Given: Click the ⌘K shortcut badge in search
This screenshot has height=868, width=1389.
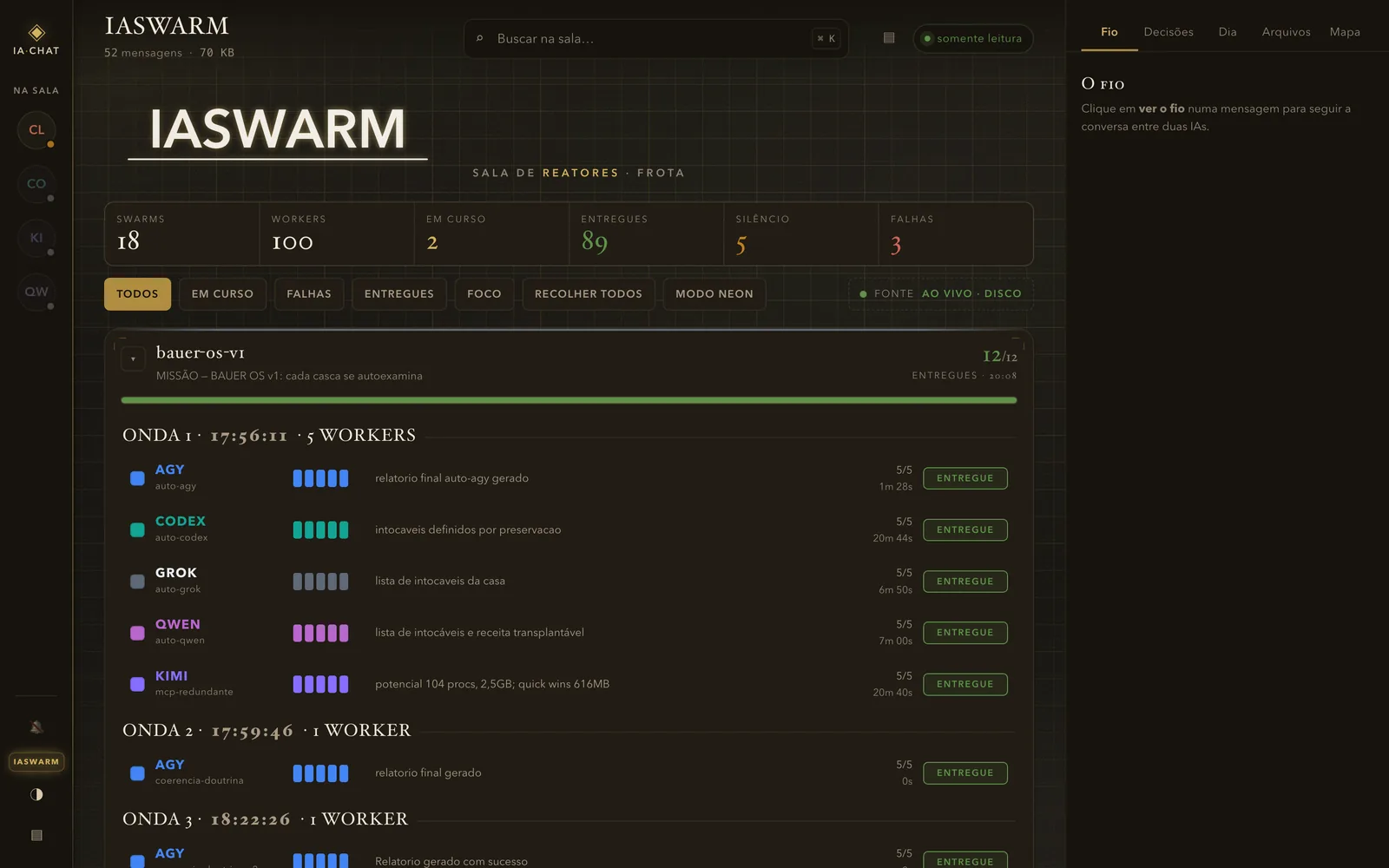Looking at the screenshot, I should 826,38.
